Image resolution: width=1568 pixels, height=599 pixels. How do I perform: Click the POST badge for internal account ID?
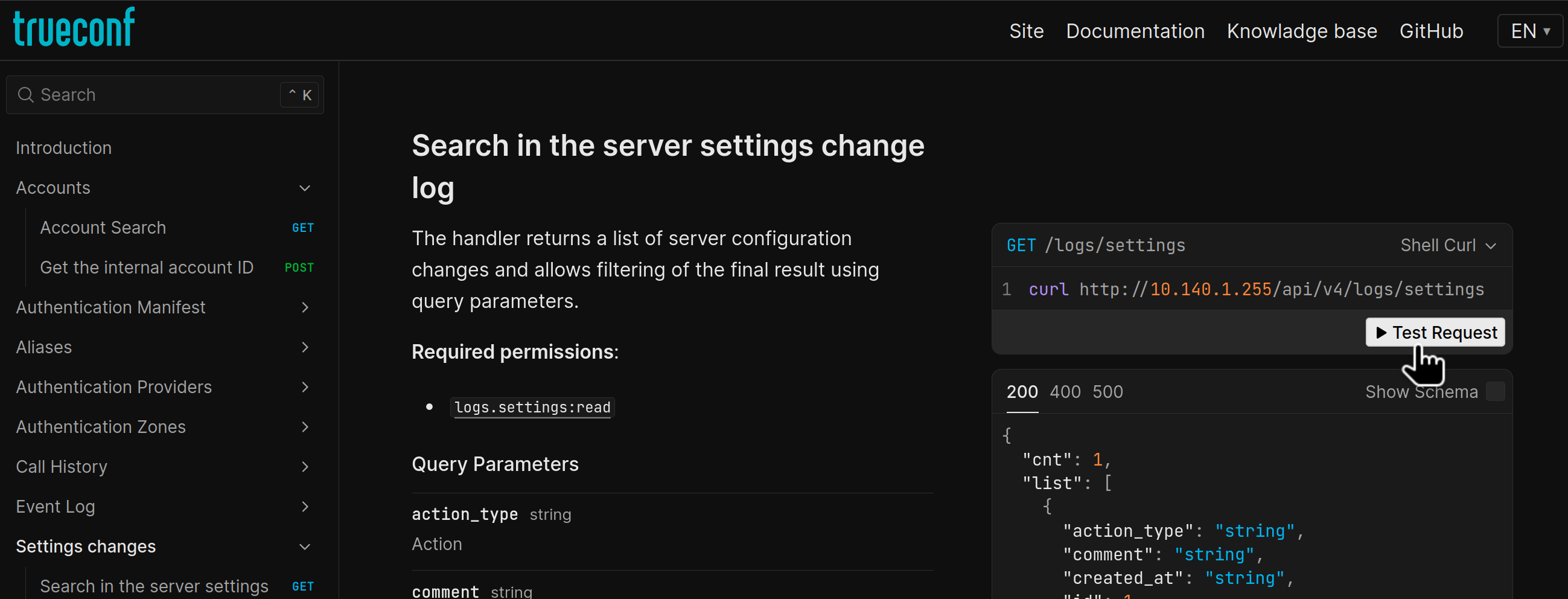(x=299, y=268)
